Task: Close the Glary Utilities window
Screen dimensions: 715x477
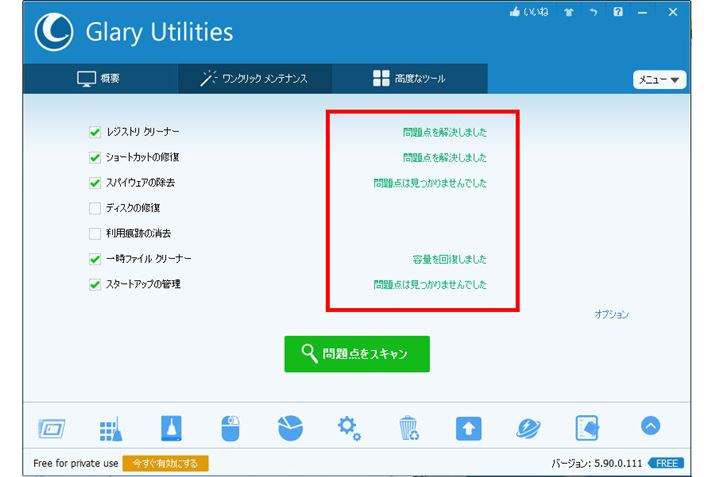Action: point(673,12)
